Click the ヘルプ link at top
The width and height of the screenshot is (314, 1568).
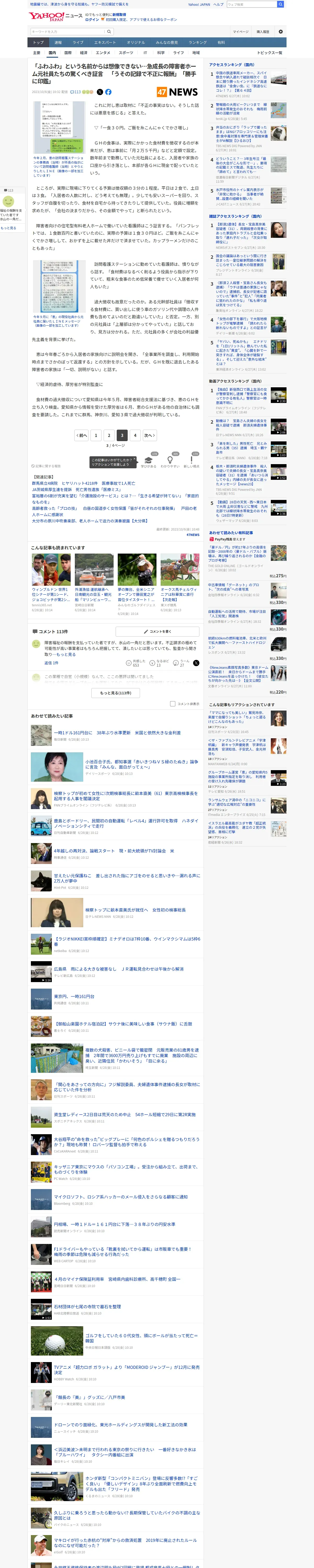coord(218,4)
